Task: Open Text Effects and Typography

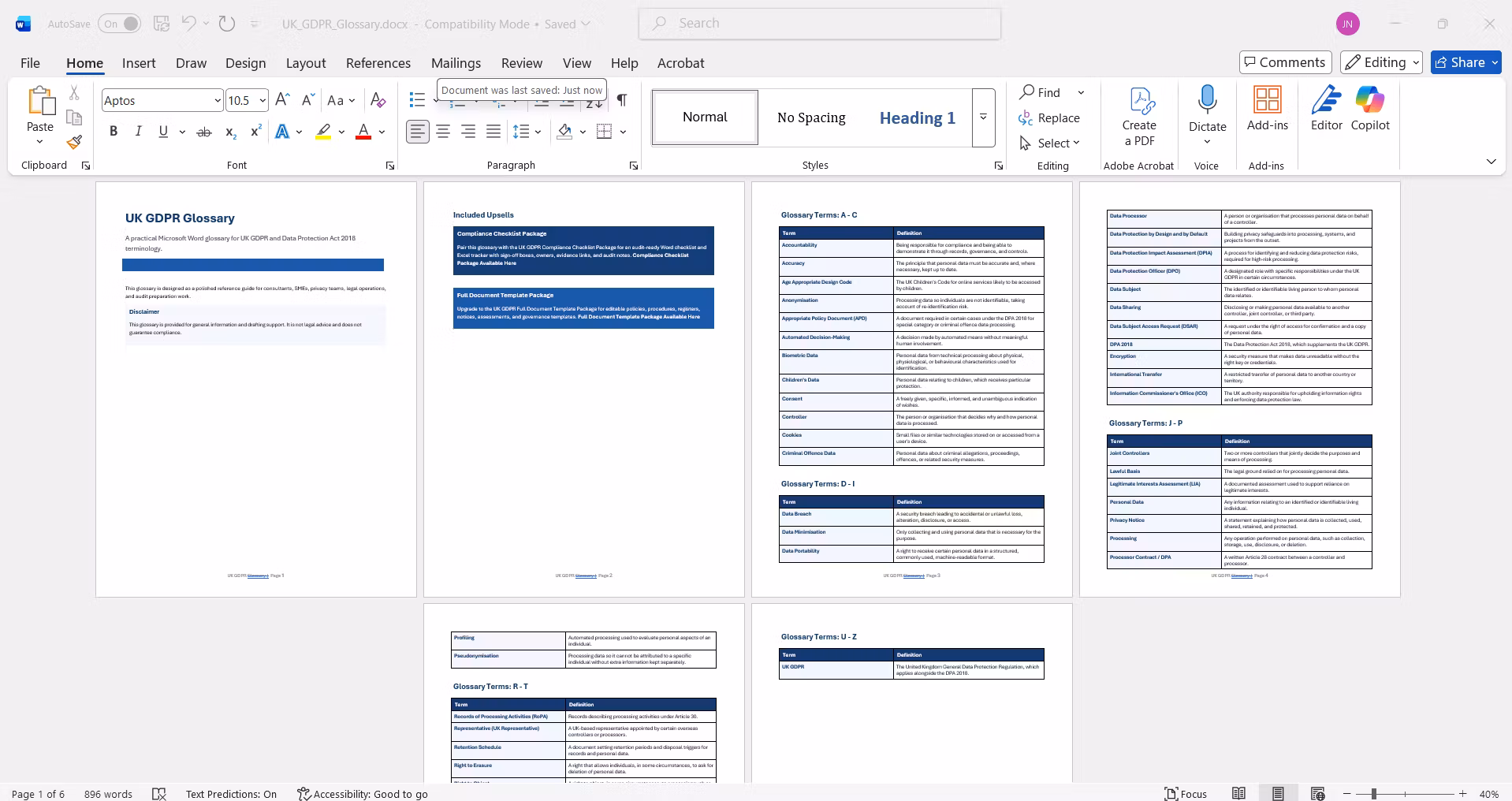Action: pos(282,132)
